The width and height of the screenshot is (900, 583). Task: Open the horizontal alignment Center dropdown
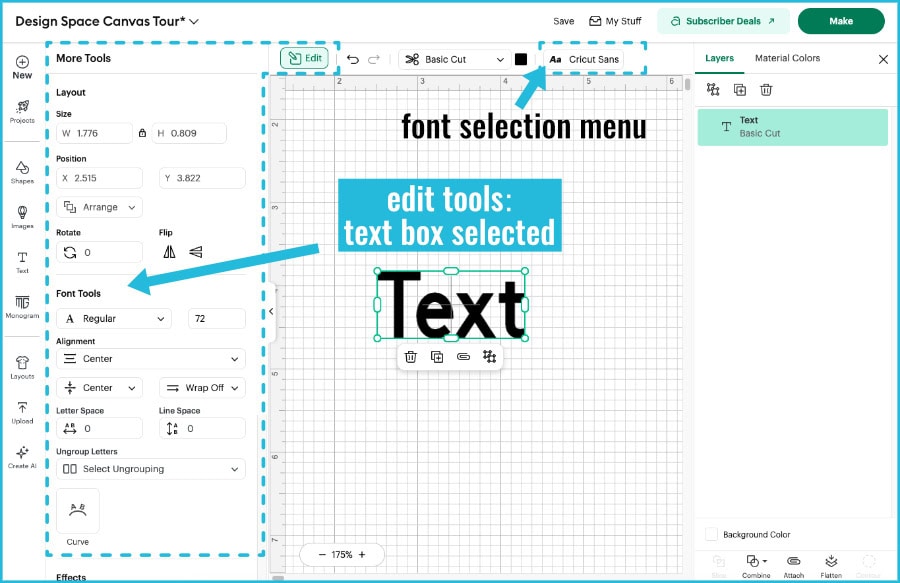point(151,359)
